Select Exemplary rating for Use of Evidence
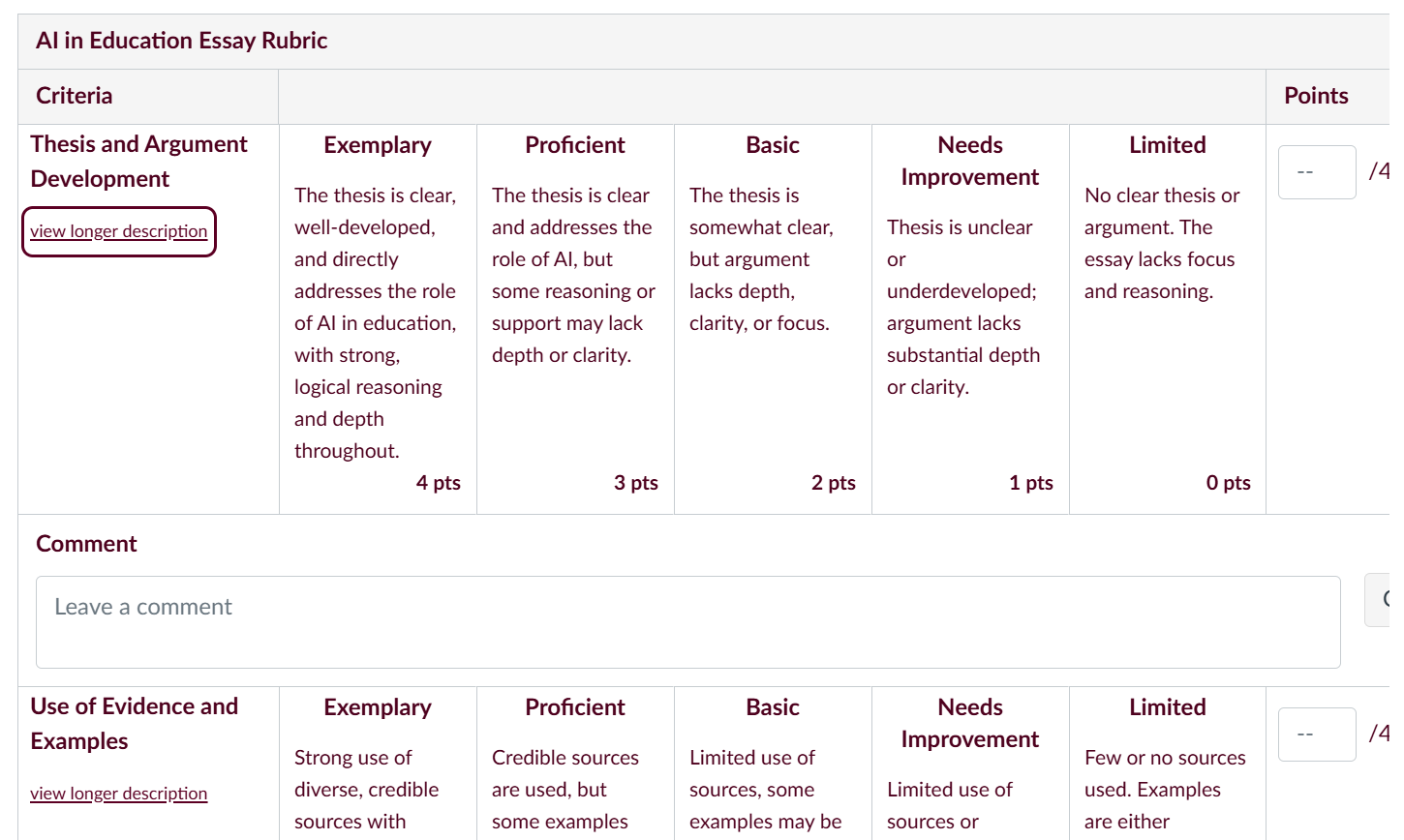The height and width of the screenshot is (840, 1404). (378, 765)
